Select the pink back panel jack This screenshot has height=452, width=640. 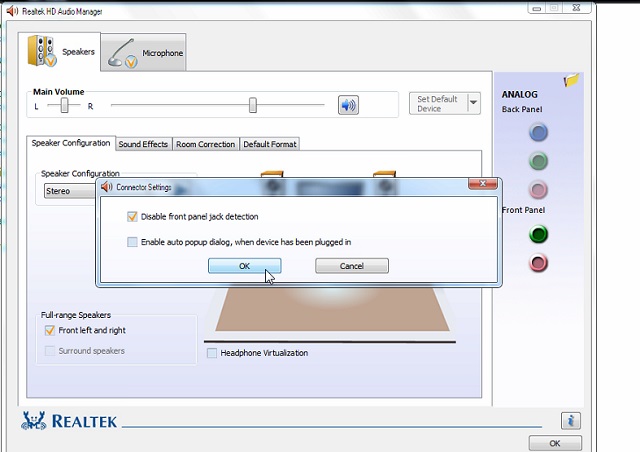539,189
